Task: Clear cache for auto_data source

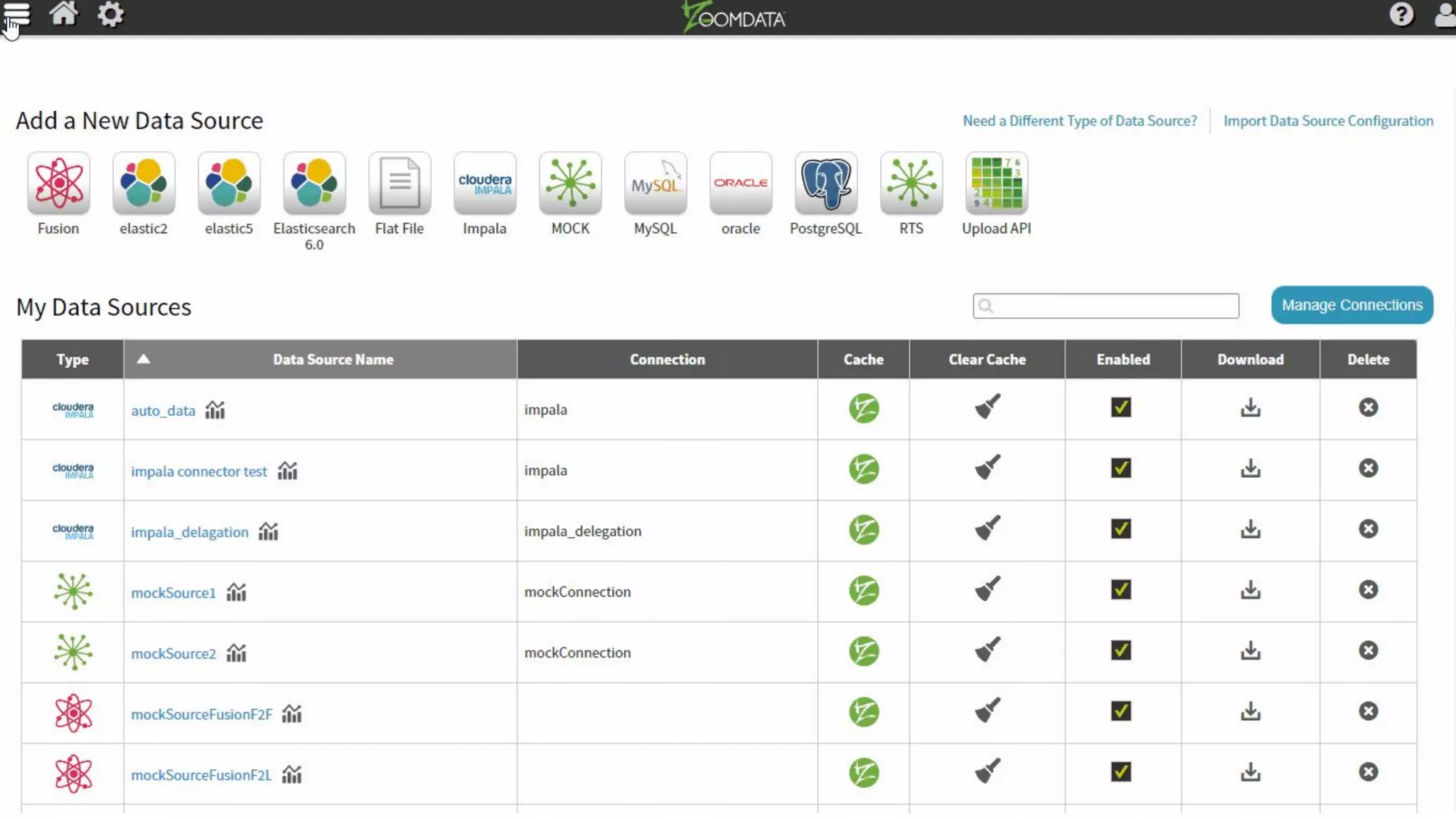Action: [987, 407]
